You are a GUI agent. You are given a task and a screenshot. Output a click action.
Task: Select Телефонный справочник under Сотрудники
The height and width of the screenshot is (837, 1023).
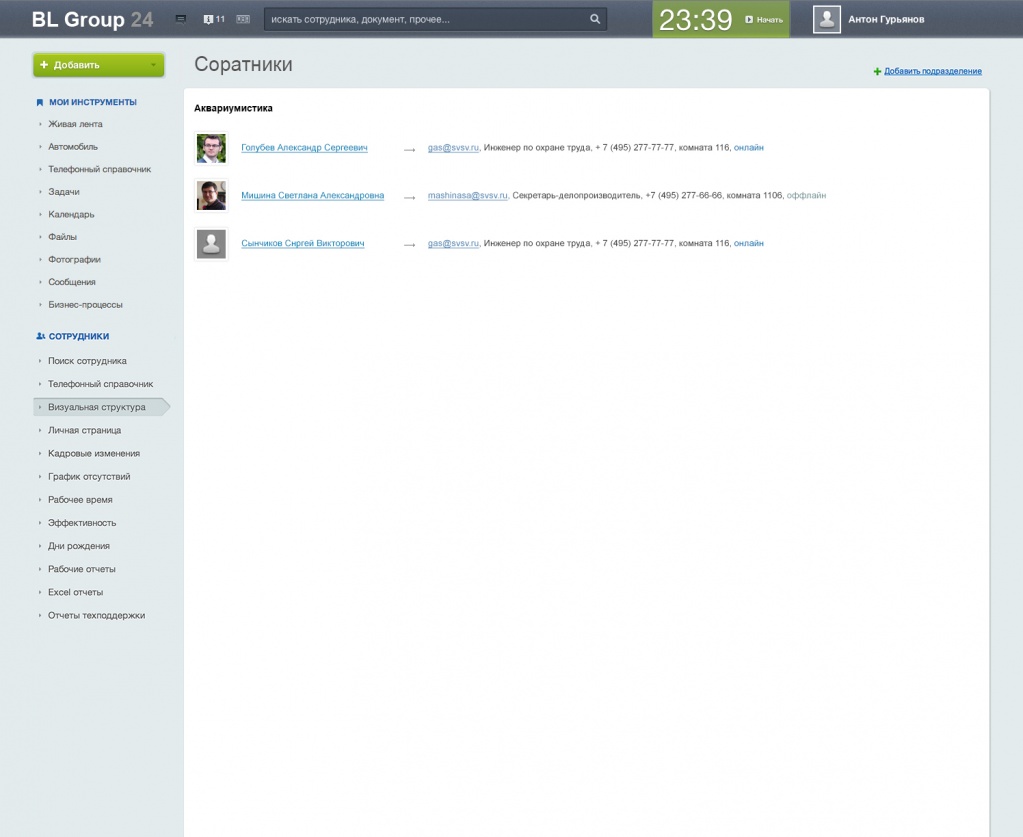tap(100, 384)
